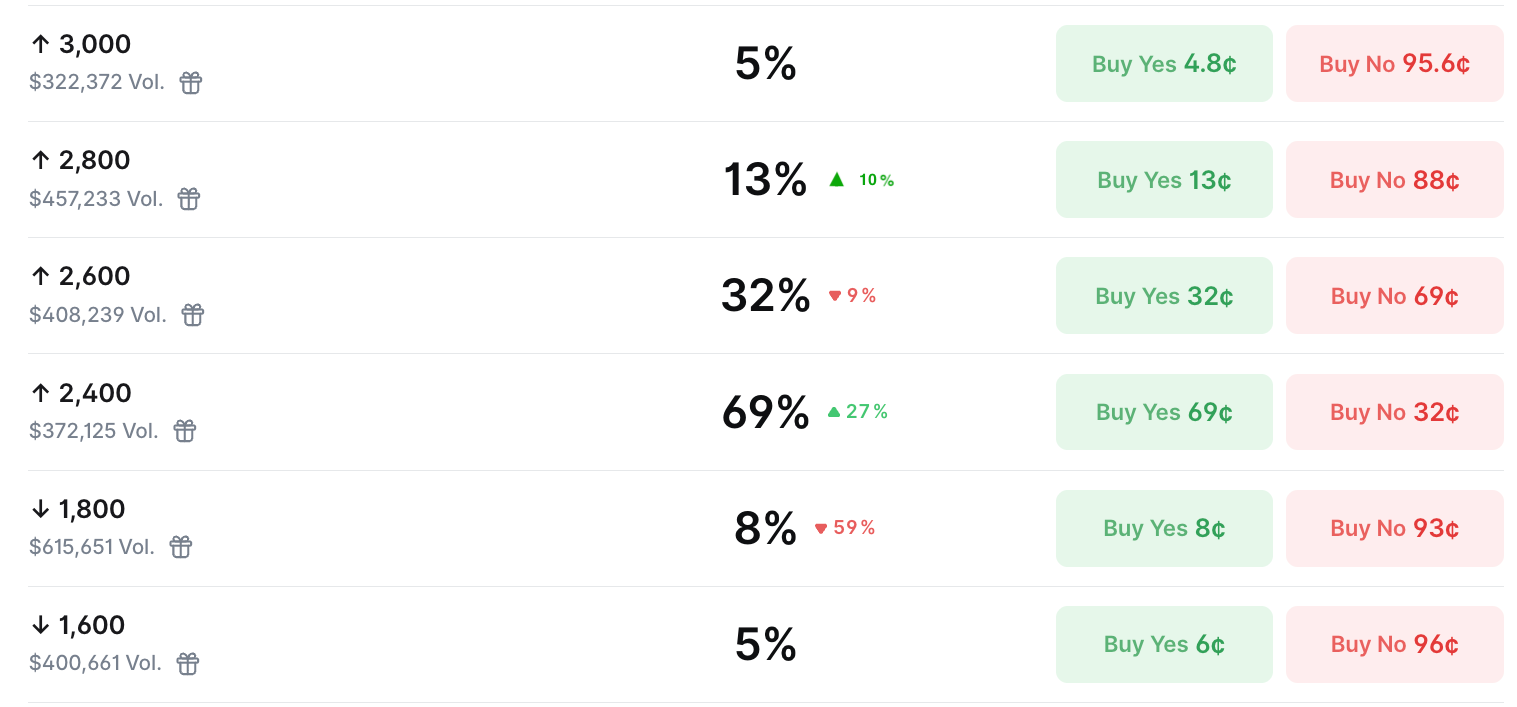Click Buy No 96¢ on the 1,600 row
Viewport: 1517px width, 707px height.
[x=1394, y=644]
